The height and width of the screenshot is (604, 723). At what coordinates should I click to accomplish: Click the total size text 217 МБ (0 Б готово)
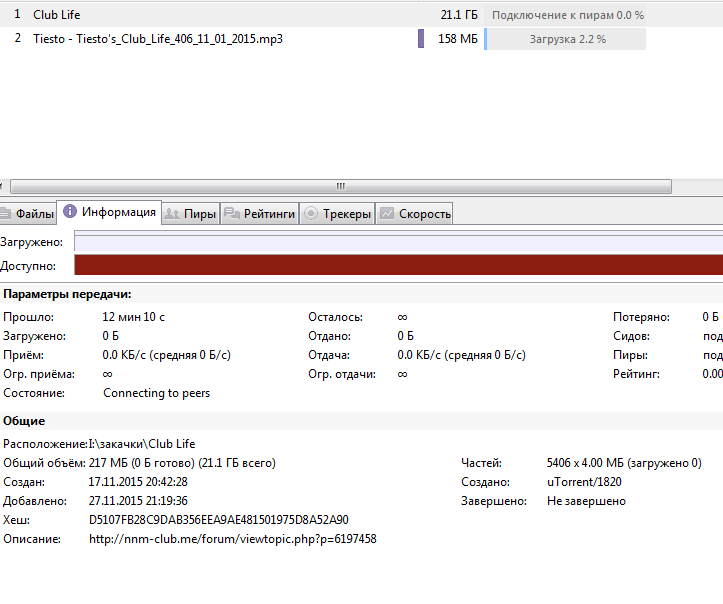click(142, 463)
